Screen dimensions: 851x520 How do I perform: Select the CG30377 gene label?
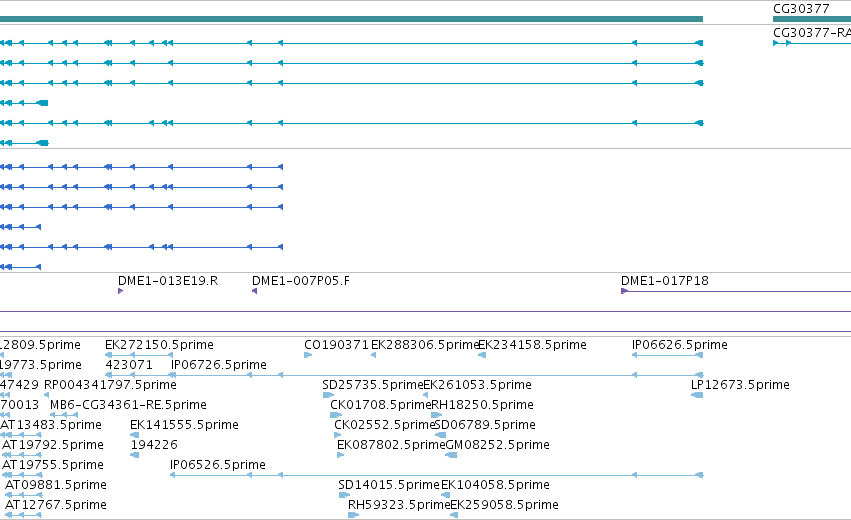click(801, 9)
